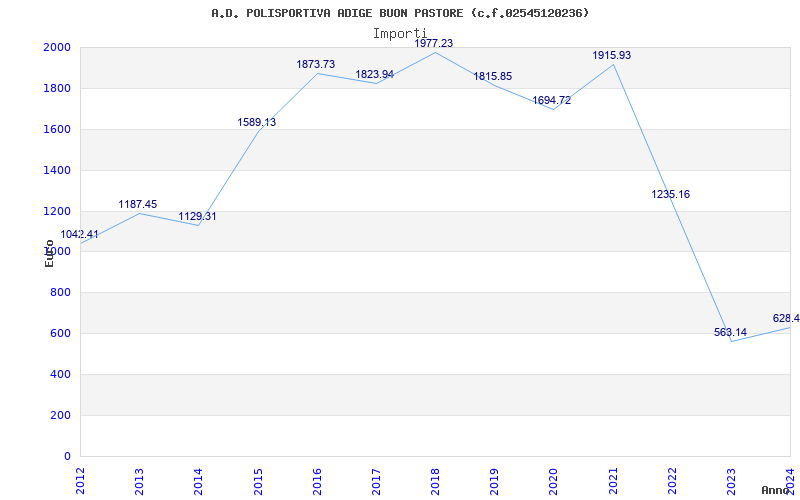Click x-axis year 2019
Image resolution: width=800 pixels, height=500 pixels.
coord(495,481)
